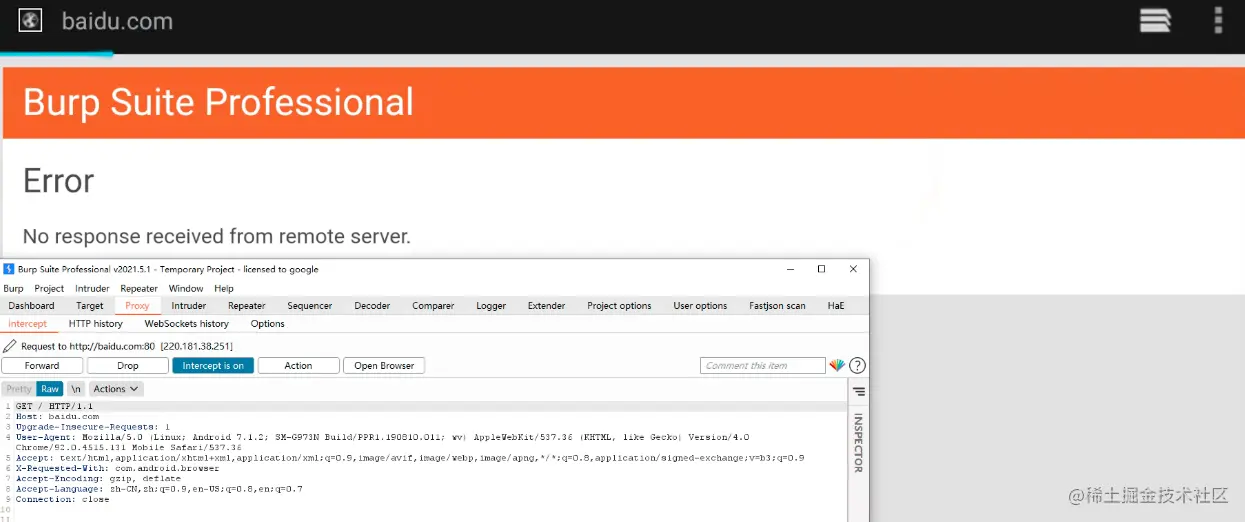Switch to Pretty message view
The image size is (1245, 522).
(19, 389)
